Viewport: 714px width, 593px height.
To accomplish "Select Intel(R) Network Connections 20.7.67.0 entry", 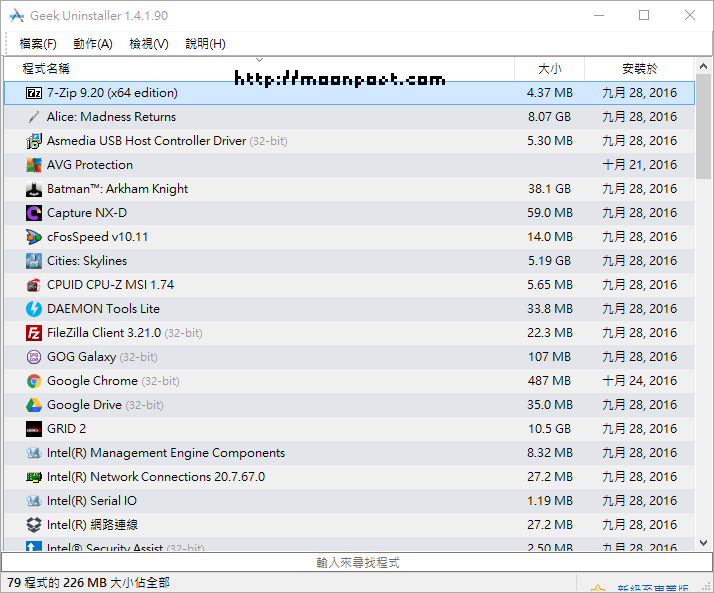I will (x=350, y=477).
